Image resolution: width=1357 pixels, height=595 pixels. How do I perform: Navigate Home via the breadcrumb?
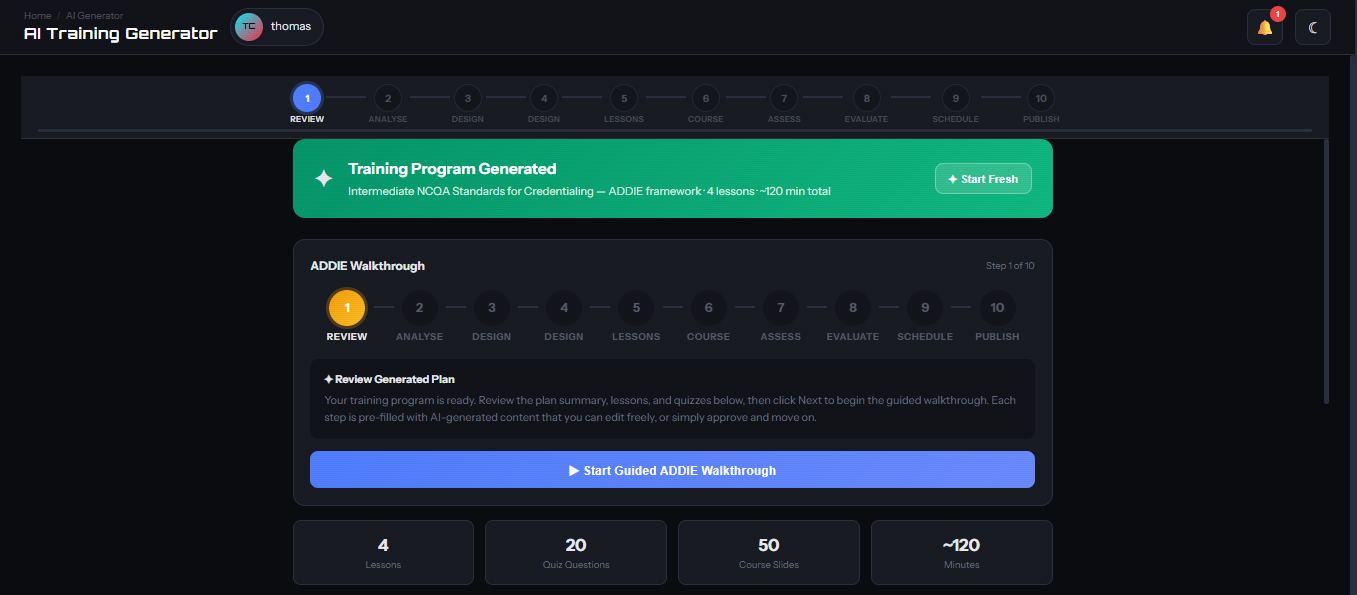pyautogui.click(x=37, y=15)
